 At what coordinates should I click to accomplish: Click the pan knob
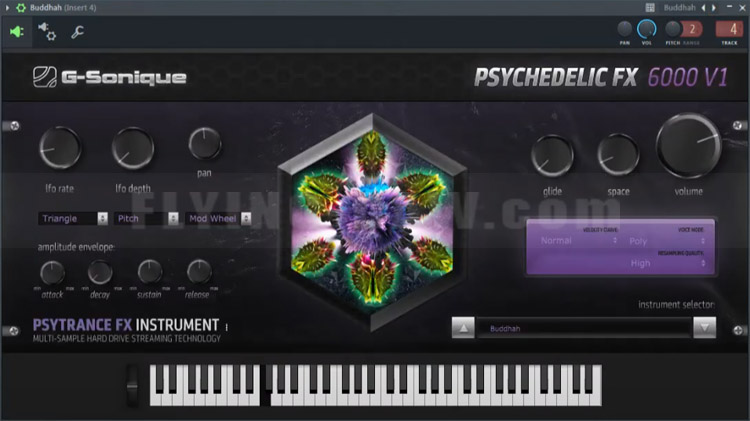[205, 144]
